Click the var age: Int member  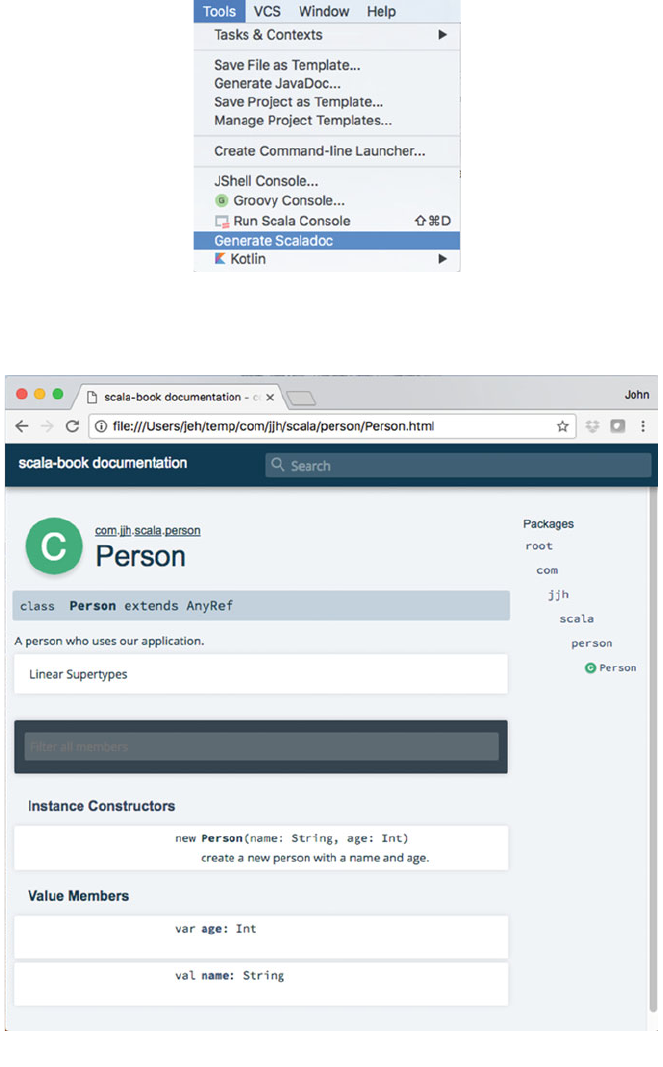pyautogui.click(x=216, y=929)
